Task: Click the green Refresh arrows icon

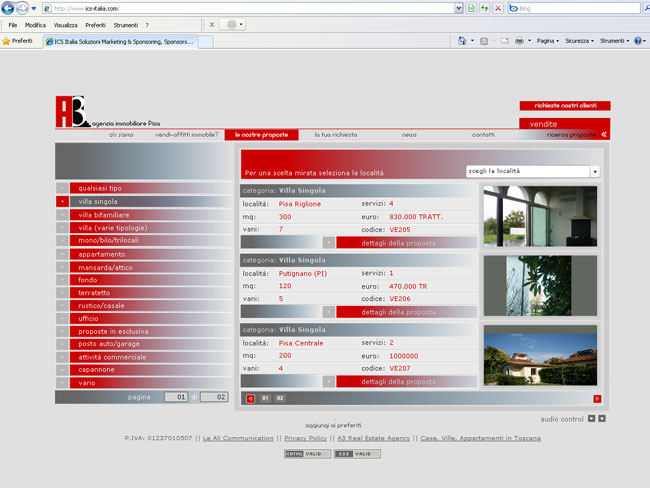Action: pyautogui.click(x=485, y=8)
